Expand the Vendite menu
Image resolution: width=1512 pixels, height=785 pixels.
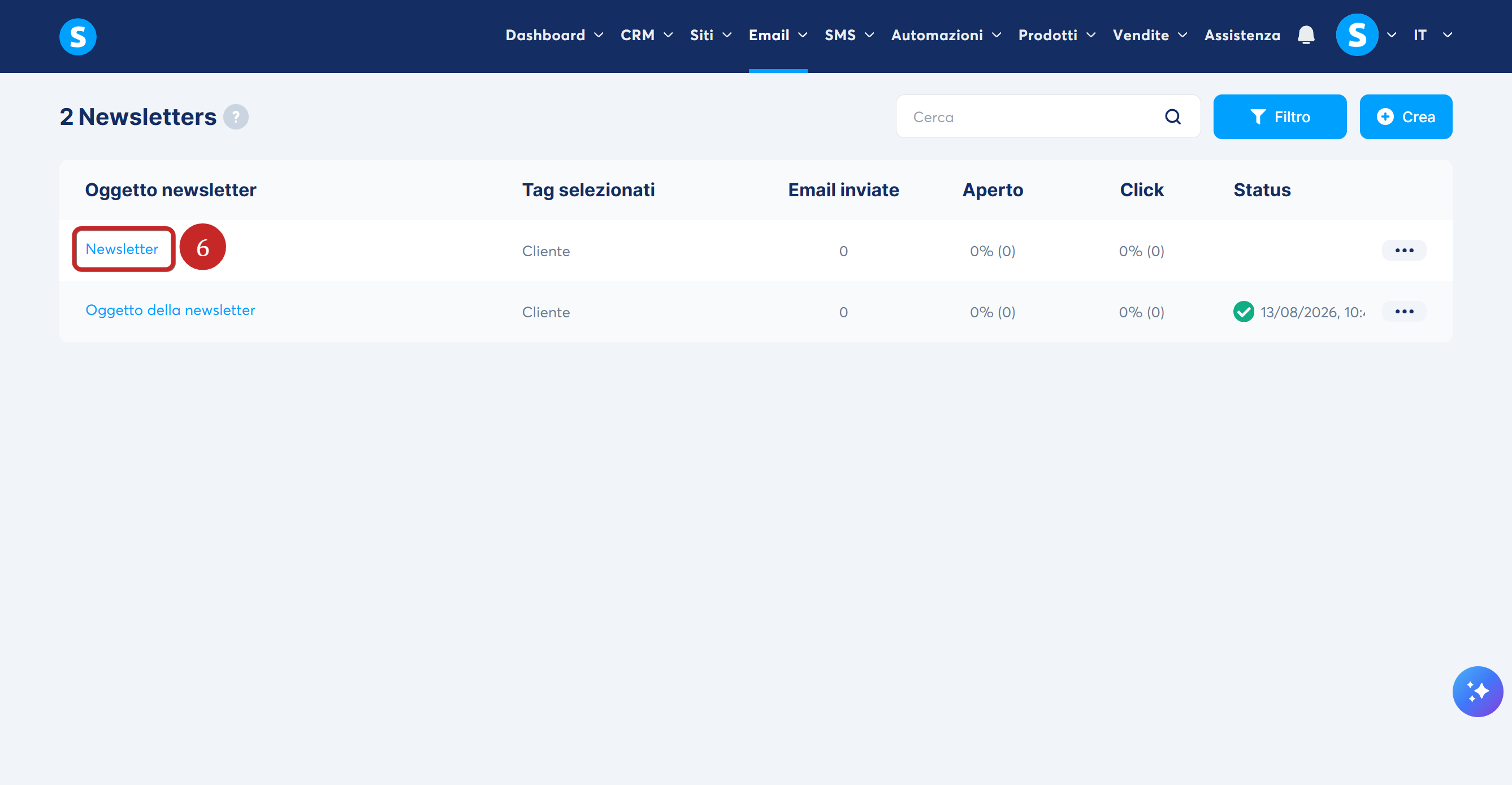point(1150,35)
